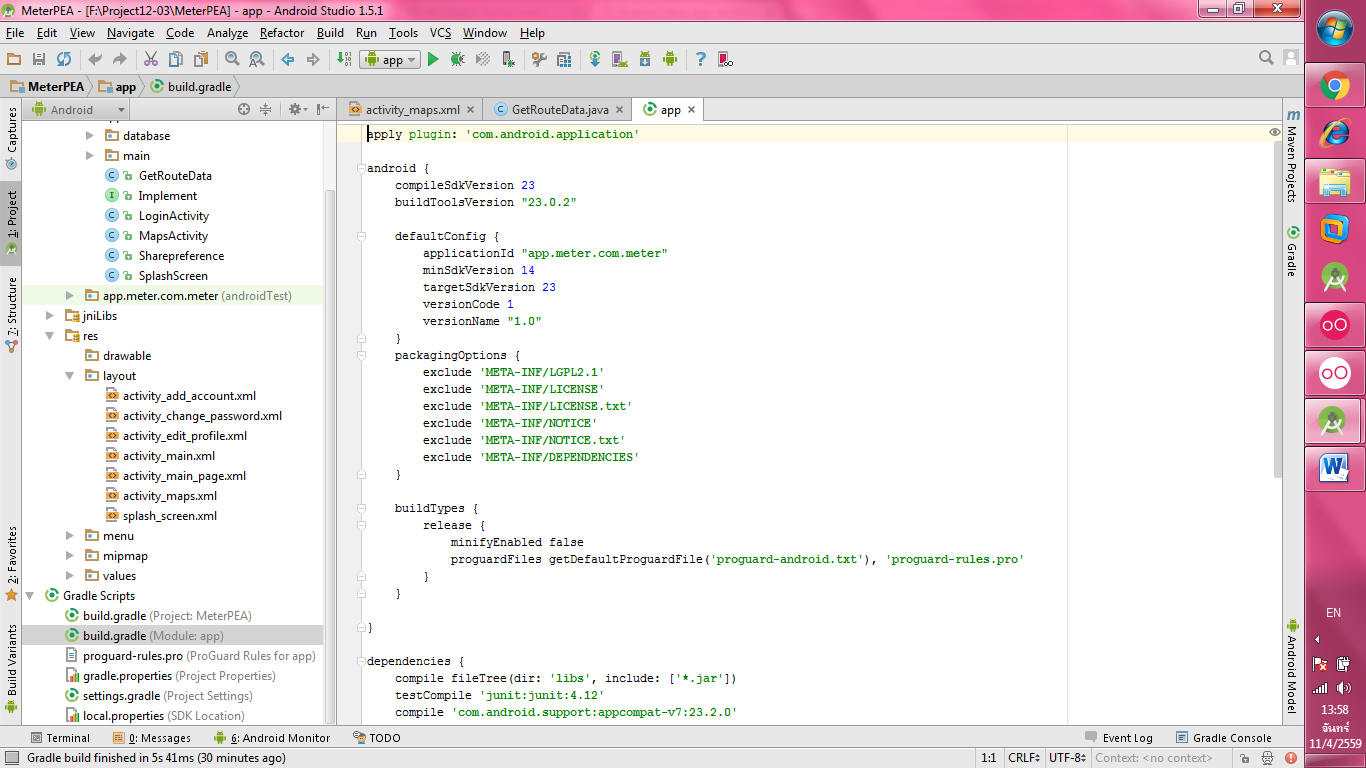Open Android project view dropdown

pyautogui.click(x=78, y=110)
